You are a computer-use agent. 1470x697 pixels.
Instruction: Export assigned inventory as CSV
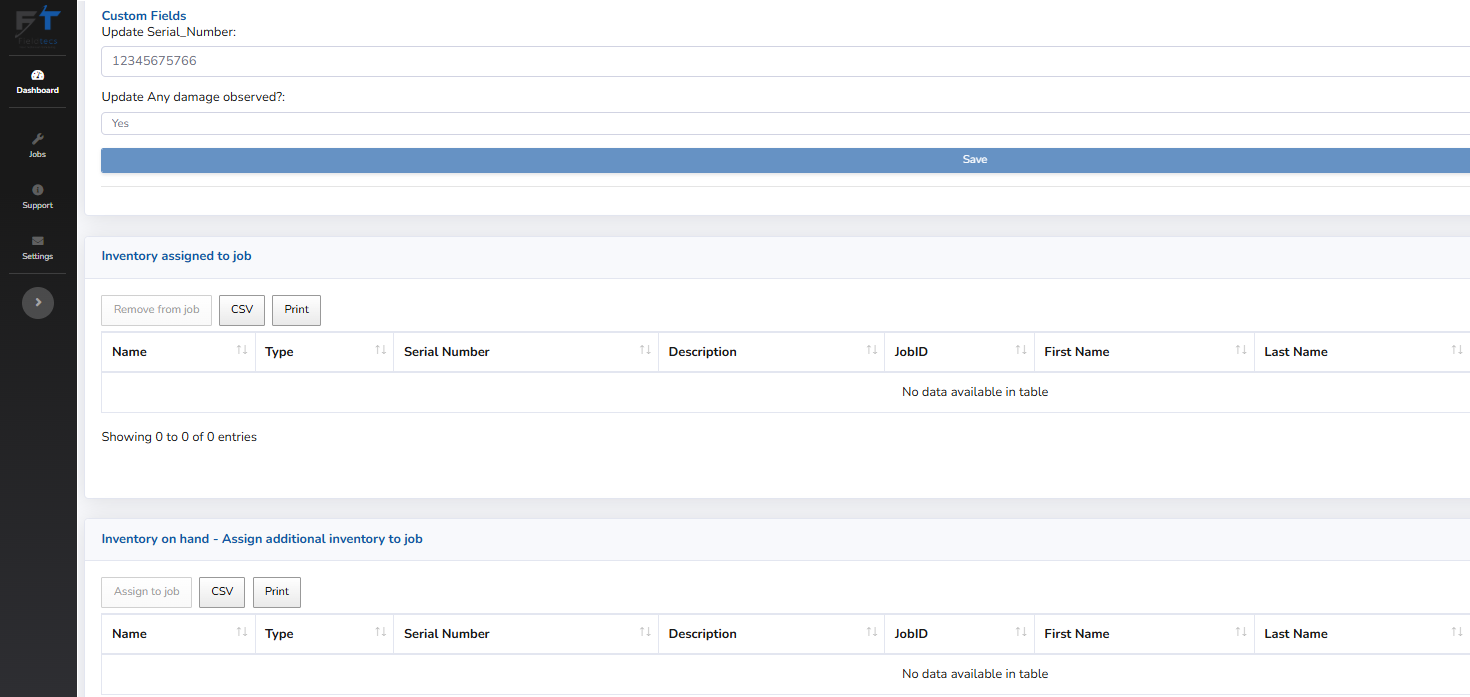click(242, 310)
